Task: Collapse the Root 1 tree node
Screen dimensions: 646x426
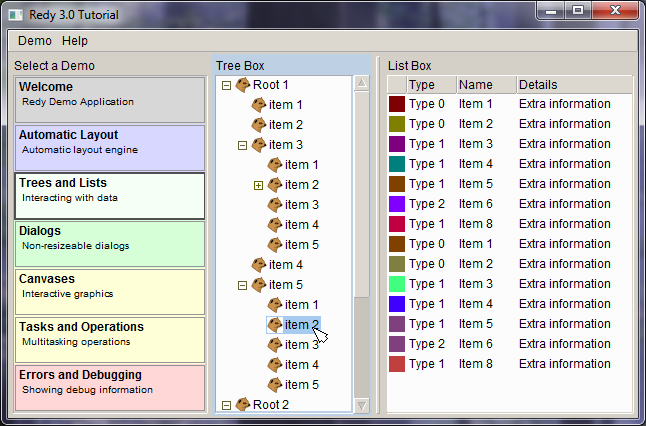Action: [x=226, y=85]
